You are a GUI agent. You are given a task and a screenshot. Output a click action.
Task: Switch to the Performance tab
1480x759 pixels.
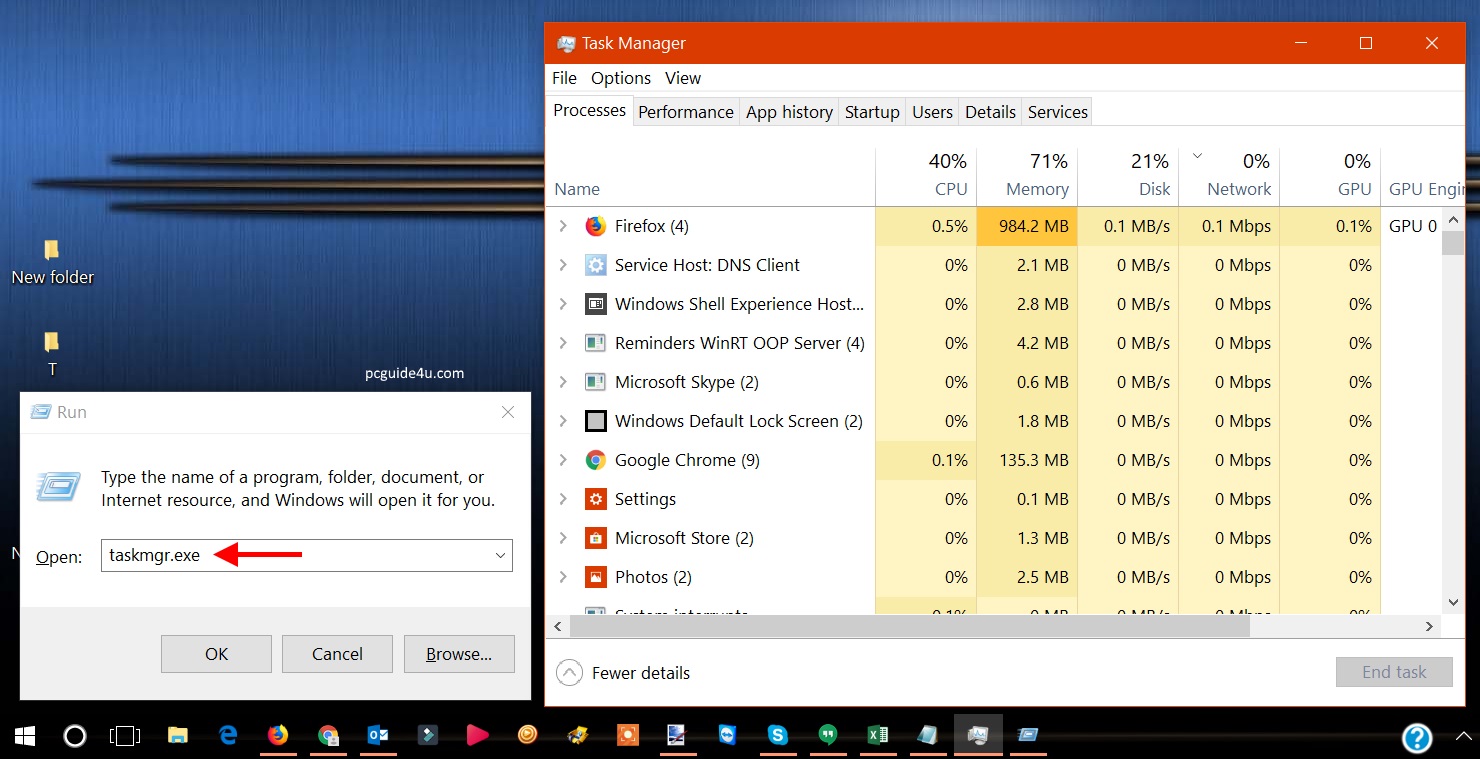pyautogui.click(x=685, y=112)
